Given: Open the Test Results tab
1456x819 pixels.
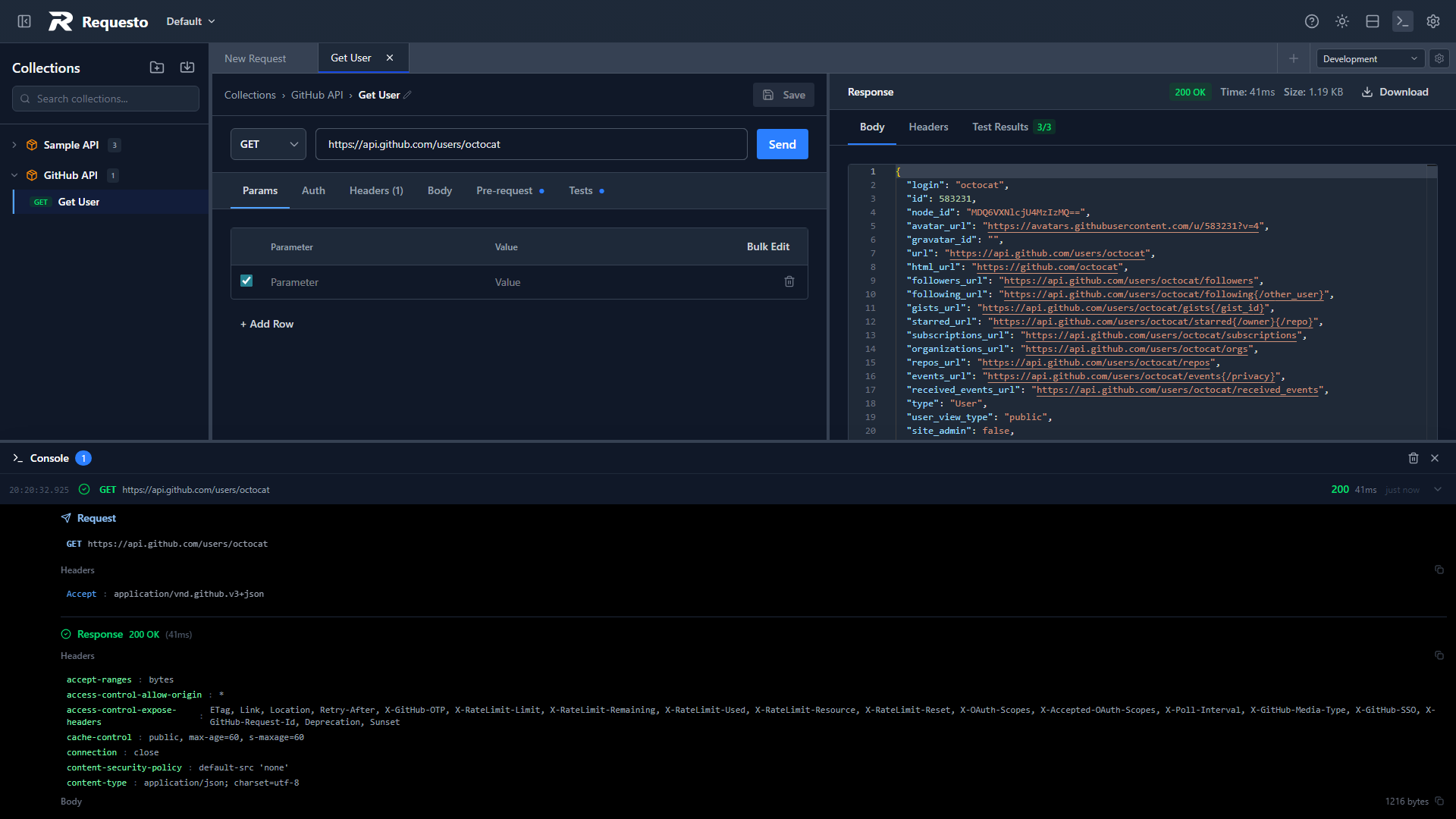Looking at the screenshot, I should 1013,127.
